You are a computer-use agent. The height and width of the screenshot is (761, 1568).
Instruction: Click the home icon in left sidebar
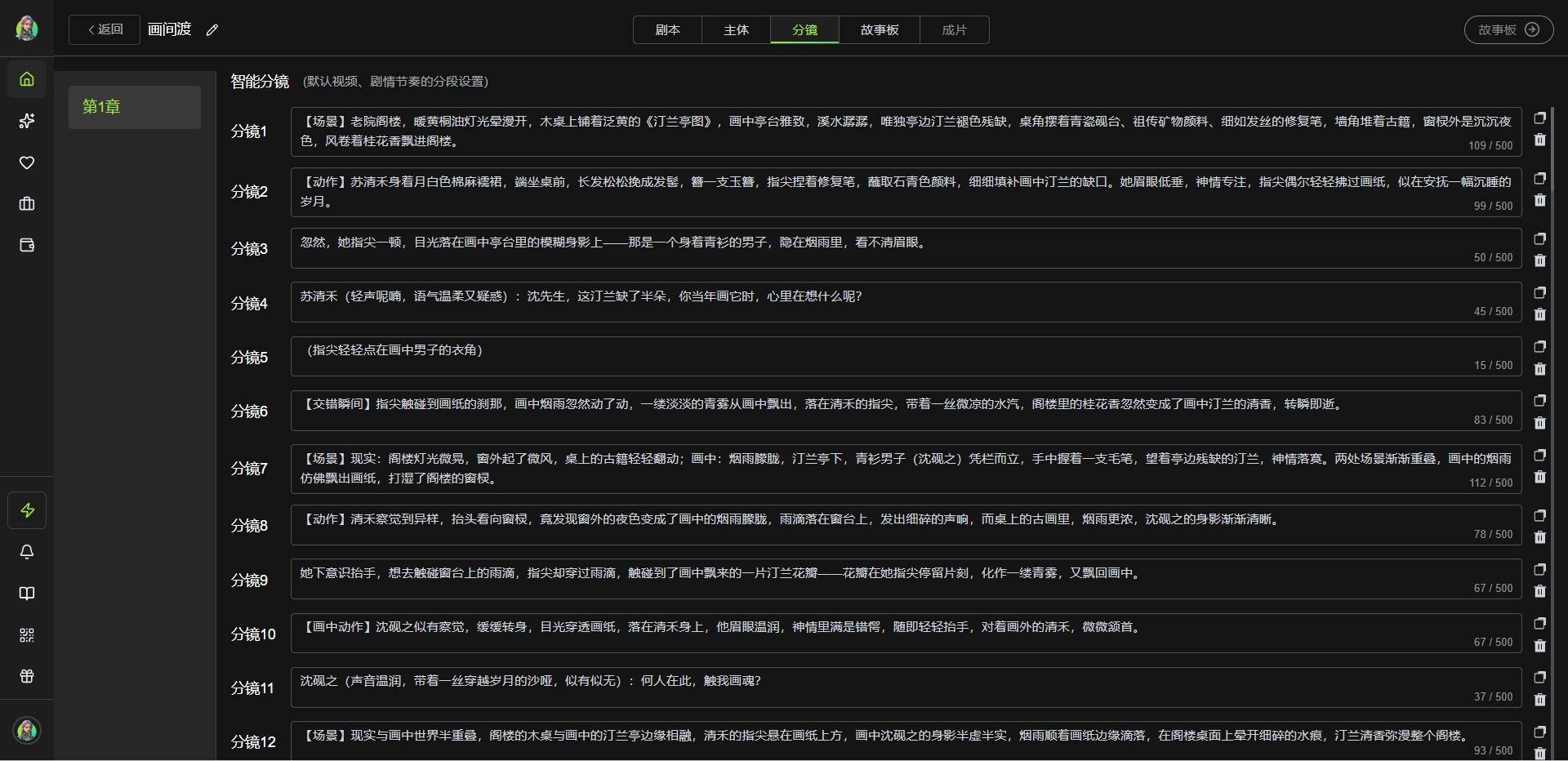point(27,79)
